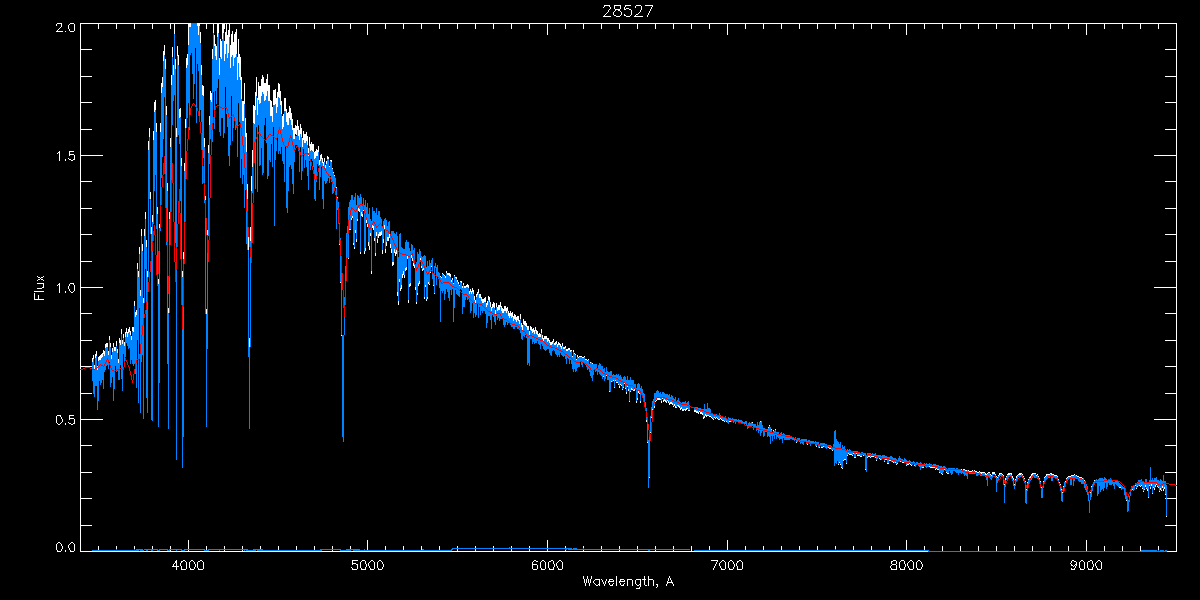Click the 1.0 flux tick label
Image resolution: width=1200 pixels, height=600 pixels.
[66, 288]
